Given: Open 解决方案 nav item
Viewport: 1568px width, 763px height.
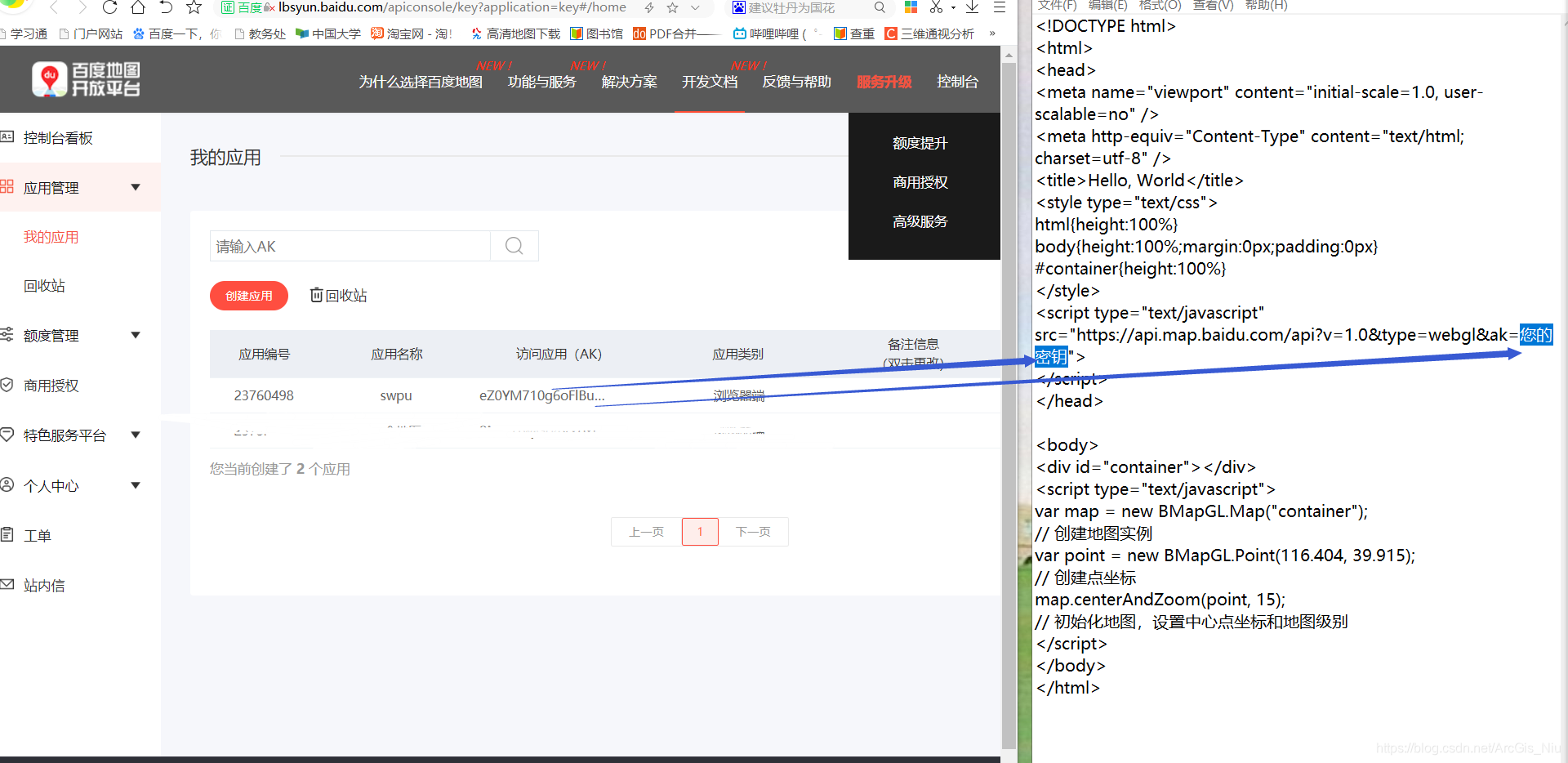Looking at the screenshot, I should [x=629, y=82].
